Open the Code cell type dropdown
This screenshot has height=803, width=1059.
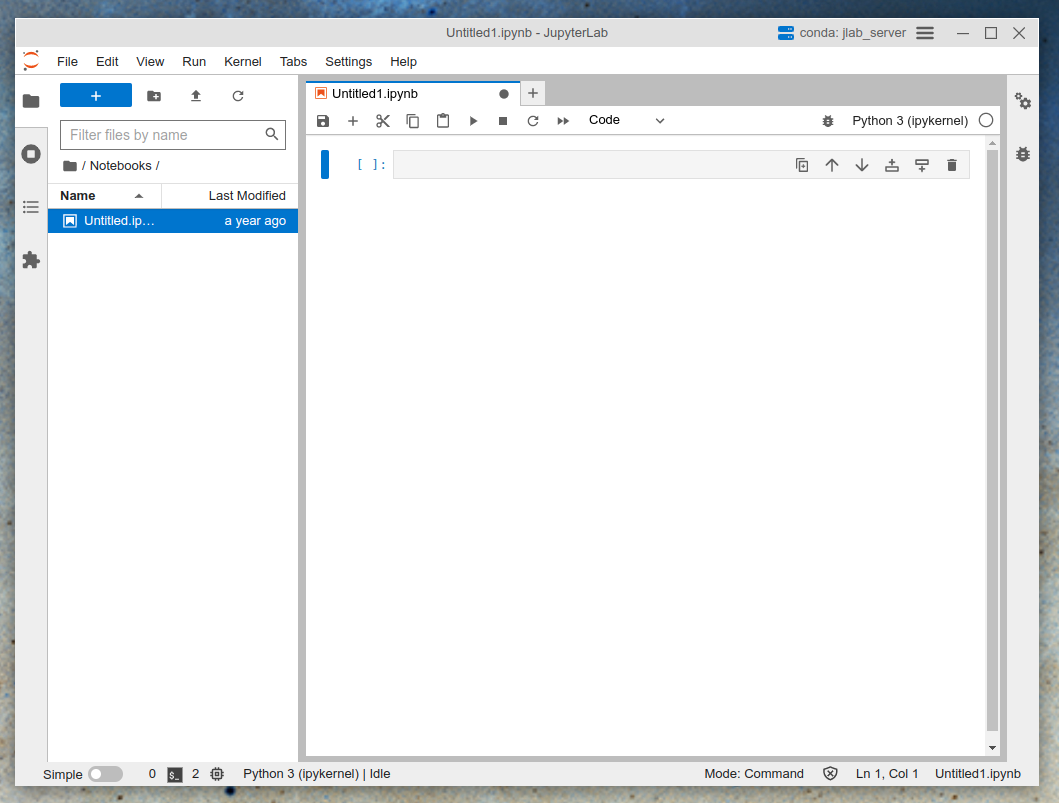pos(626,120)
